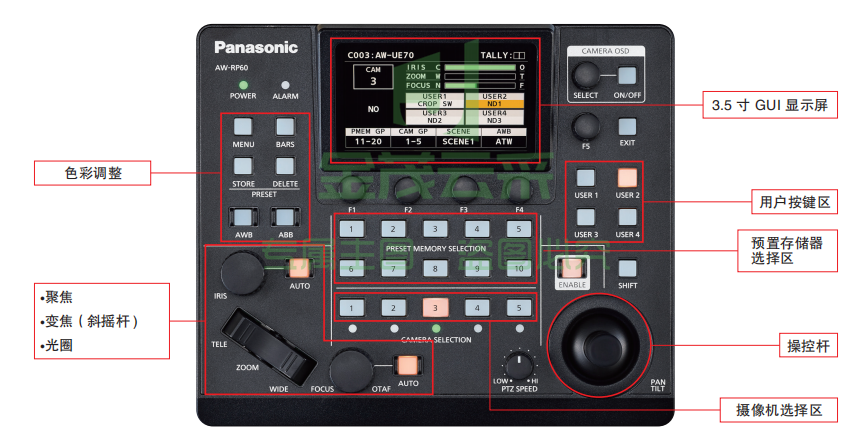Tap the DELETE preset button
Screen dimensions: 862x434
[x=285, y=166]
